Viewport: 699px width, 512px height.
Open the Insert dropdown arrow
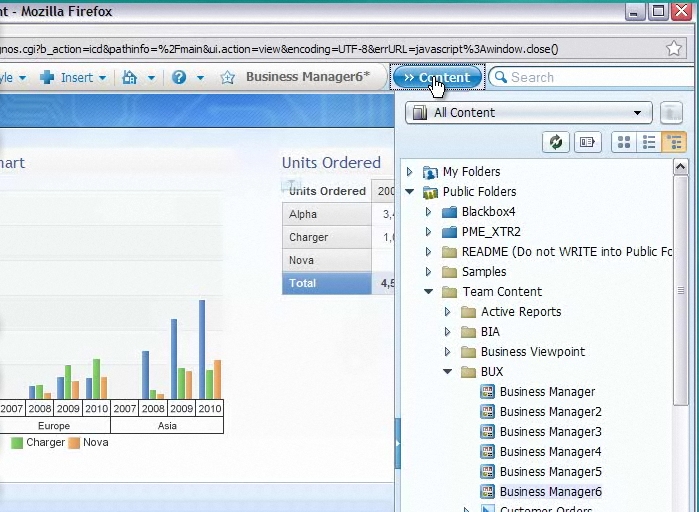pos(102,78)
